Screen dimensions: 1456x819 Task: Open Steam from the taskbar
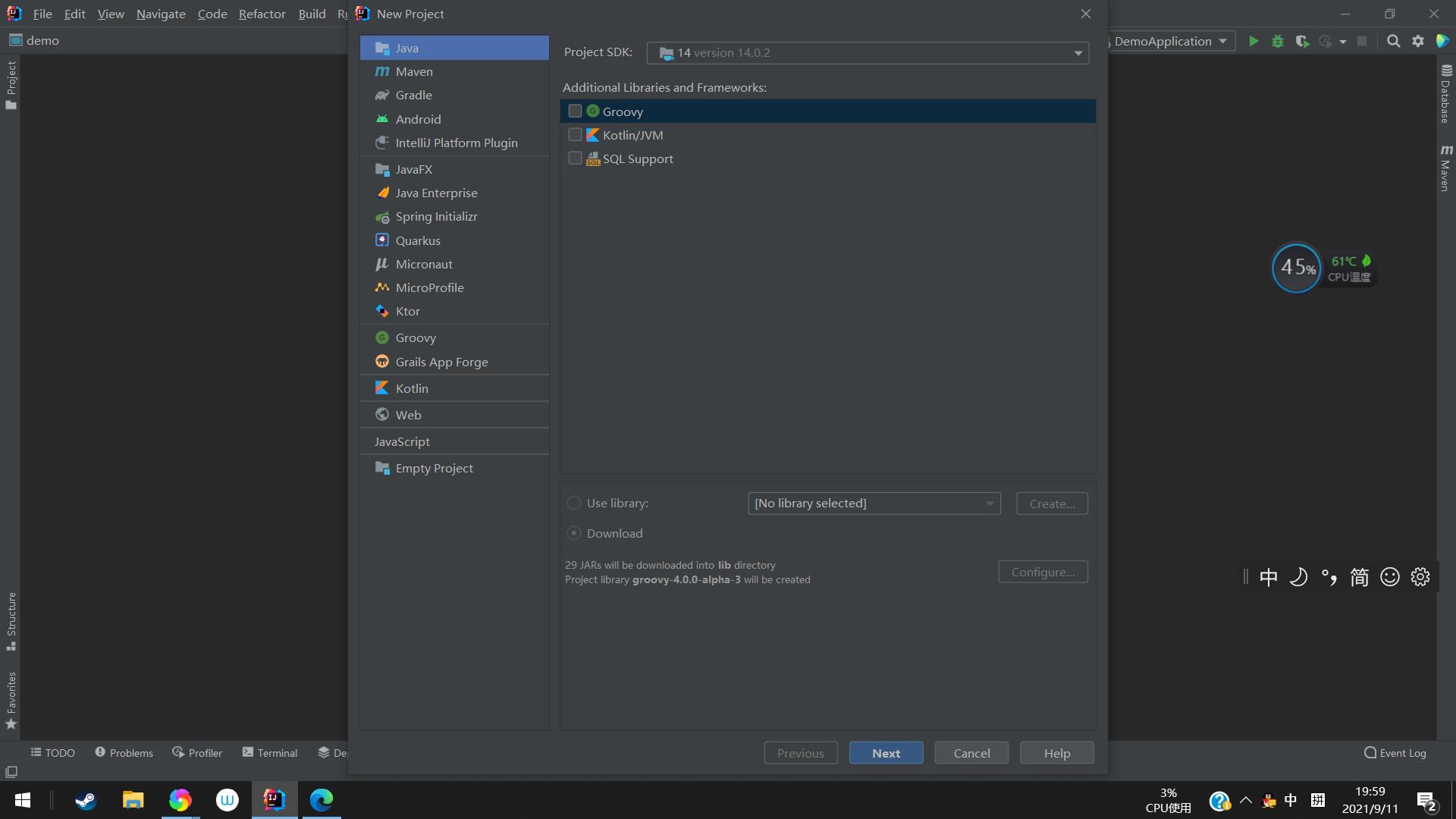coord(85,800)
